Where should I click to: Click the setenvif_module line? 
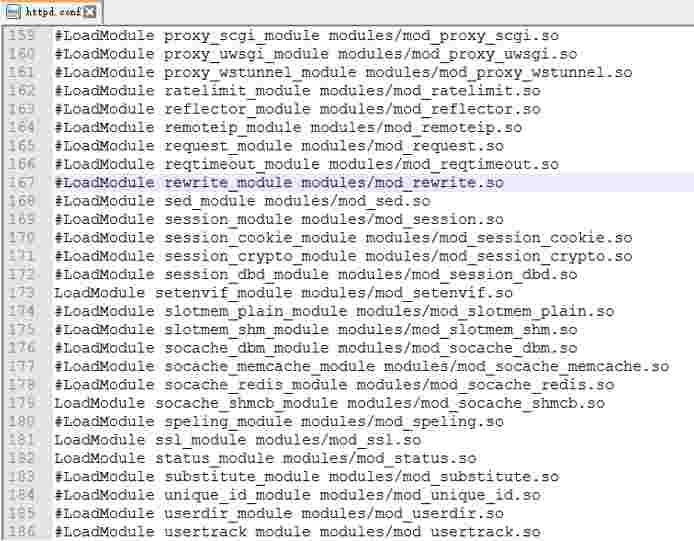283,293
